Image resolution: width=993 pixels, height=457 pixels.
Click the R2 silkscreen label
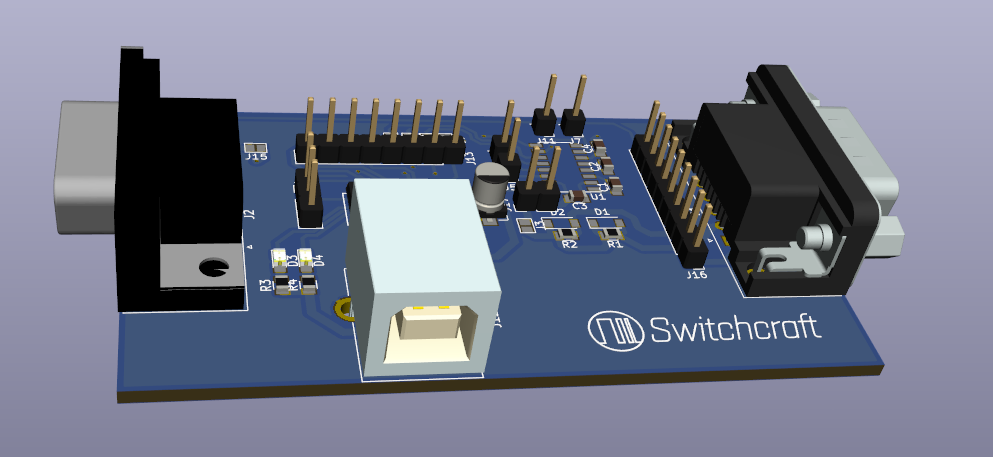coord(569,245)
